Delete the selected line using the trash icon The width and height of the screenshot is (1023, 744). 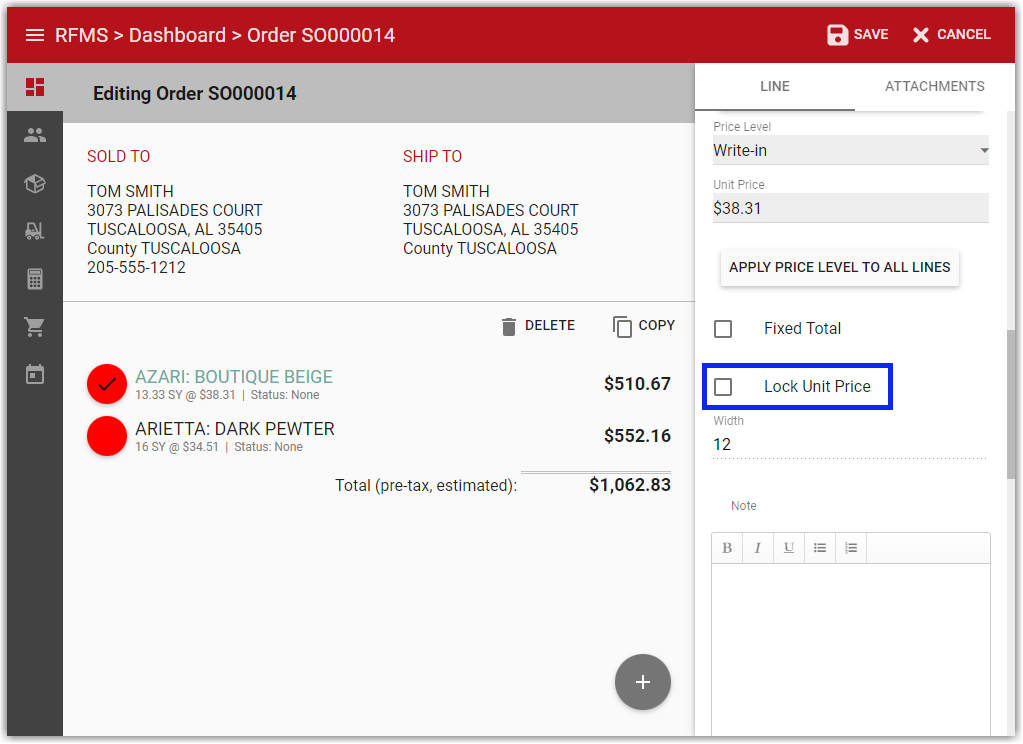538,325
